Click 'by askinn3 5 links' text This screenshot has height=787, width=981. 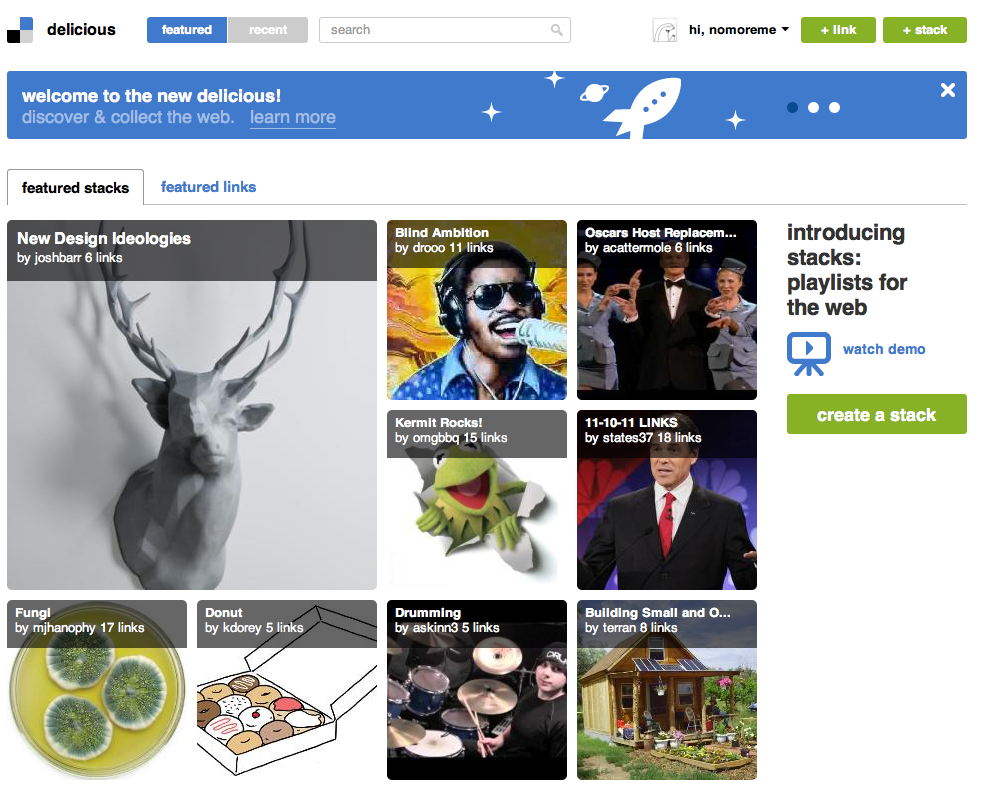pos(447,627)
